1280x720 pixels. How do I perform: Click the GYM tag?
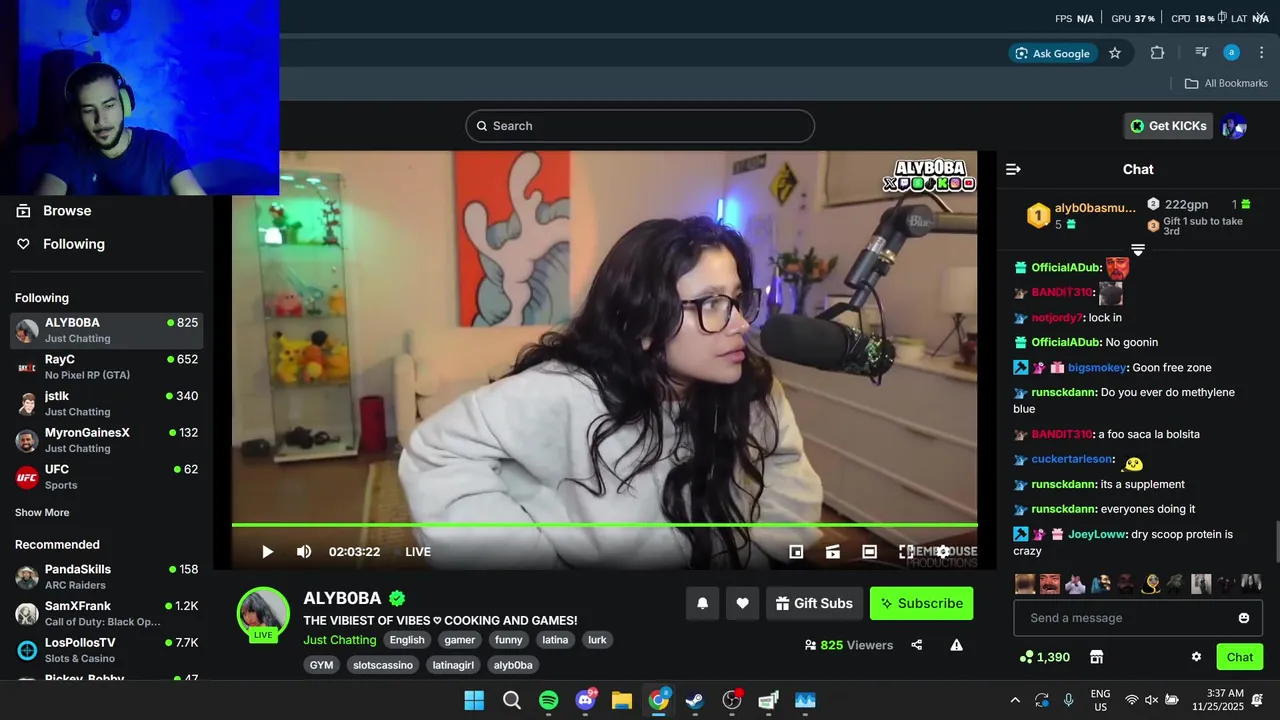[x=322, y=665]
